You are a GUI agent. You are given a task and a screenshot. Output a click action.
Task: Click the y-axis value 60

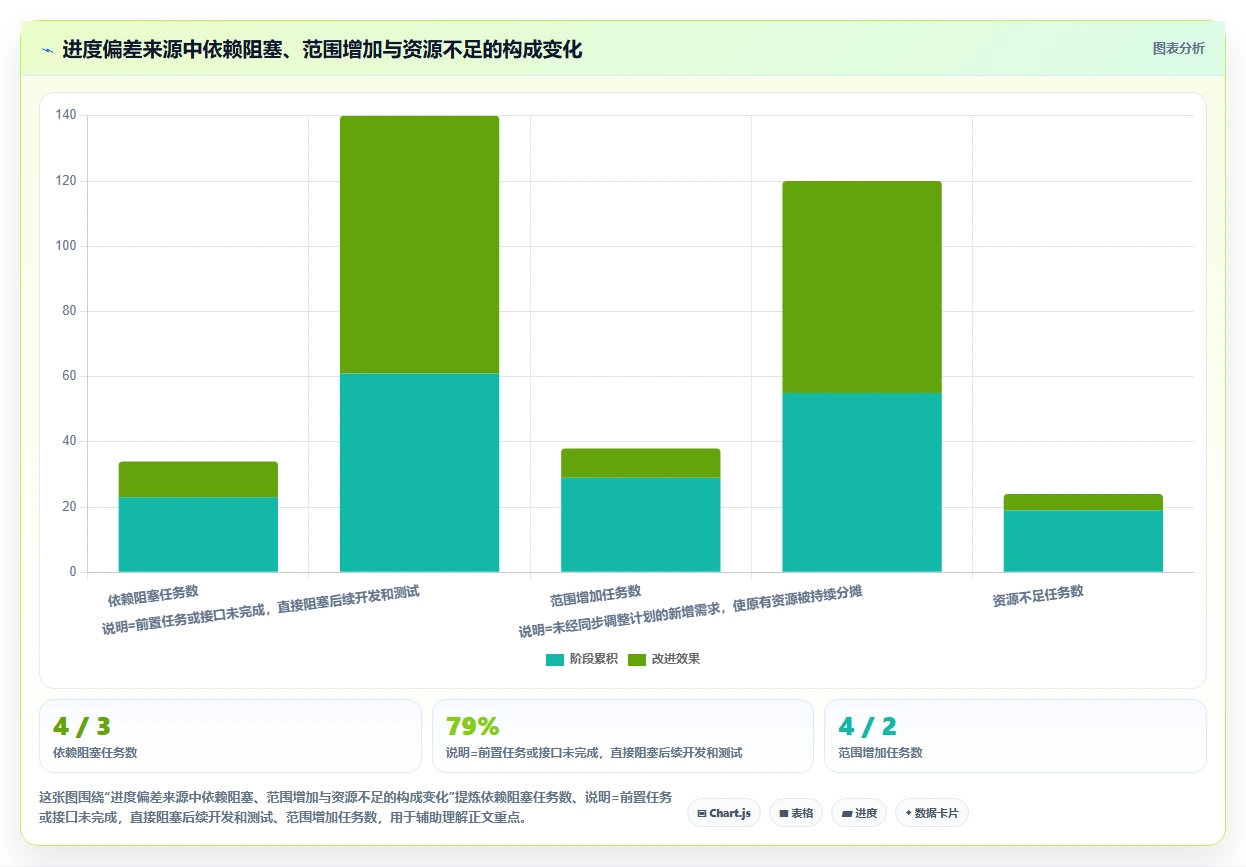click(x=69, y=376)
